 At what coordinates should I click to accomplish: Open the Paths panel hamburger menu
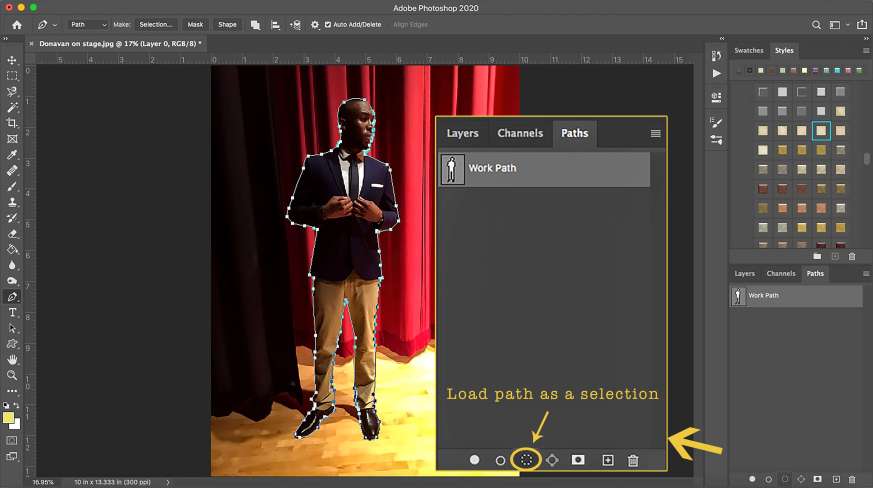[x=656, y=133]
